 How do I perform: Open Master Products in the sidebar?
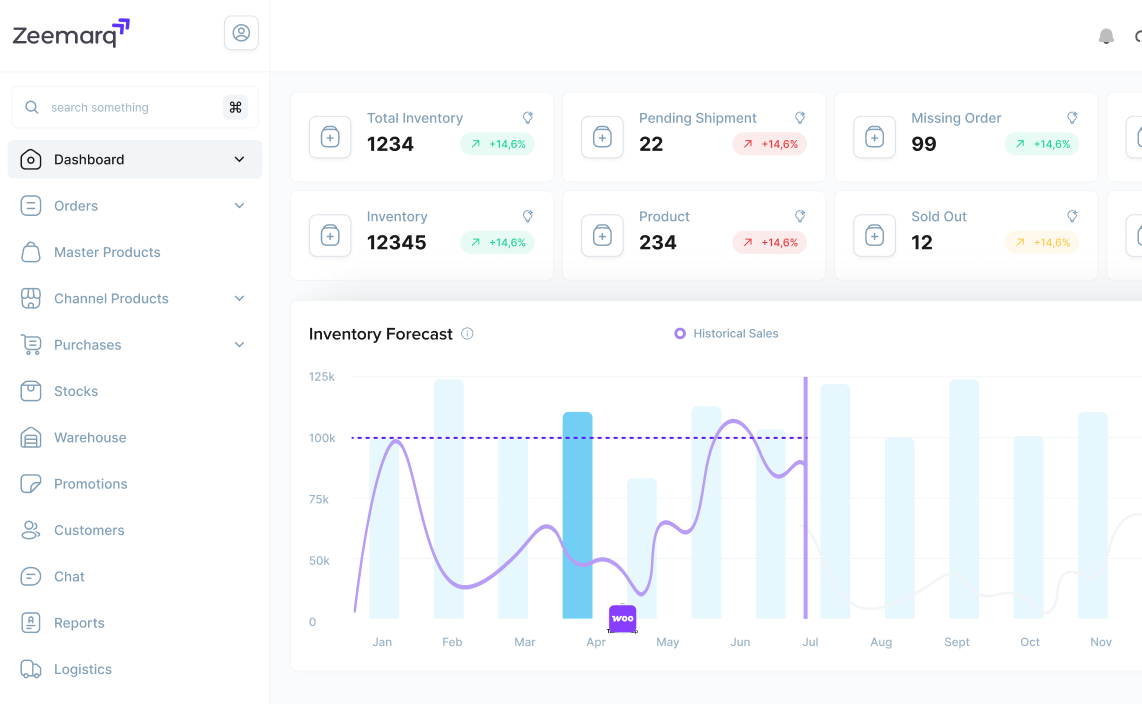tap(107, 252)
